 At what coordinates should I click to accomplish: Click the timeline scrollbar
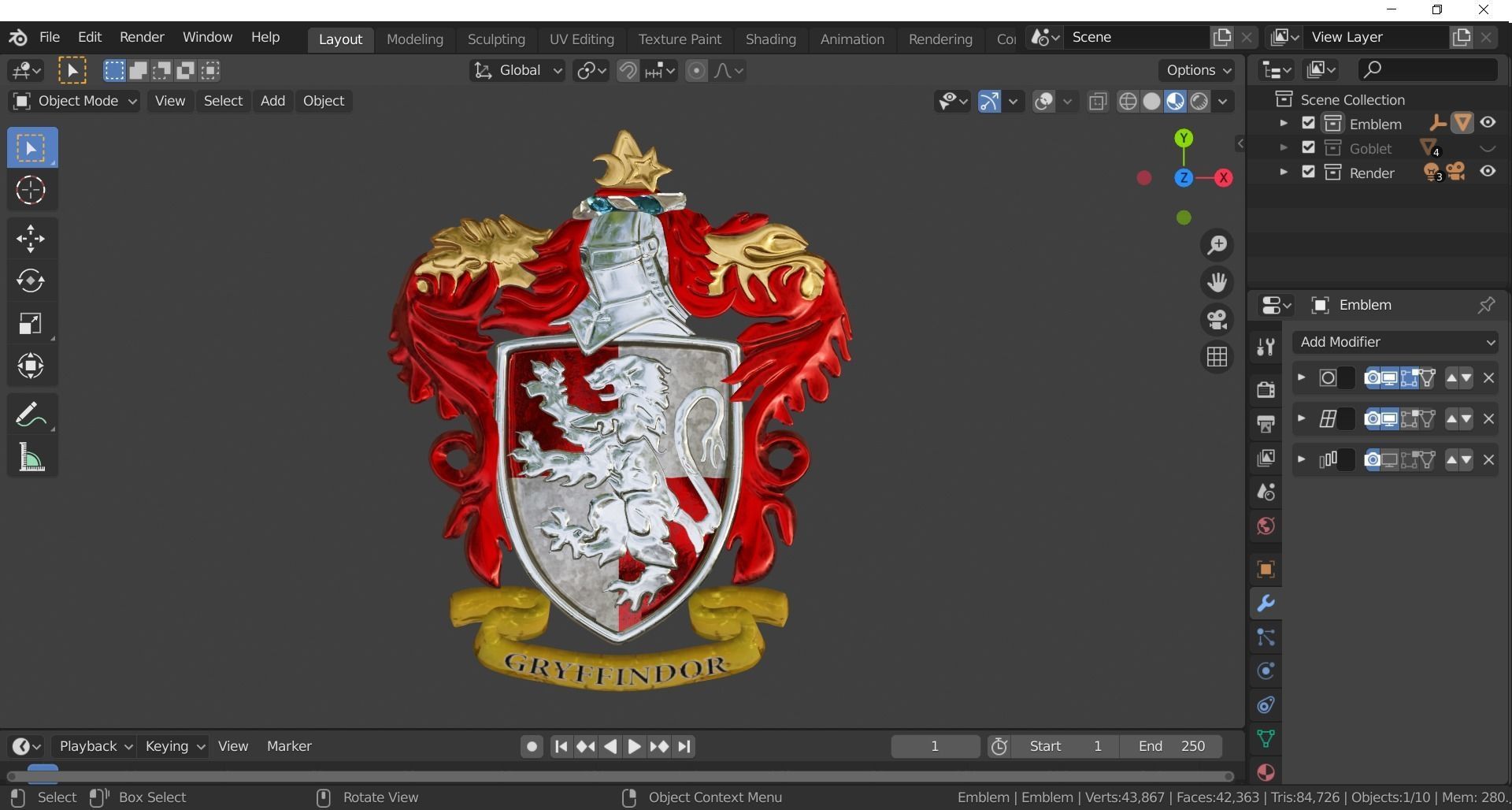pyautogui.click(x=620, y=777)
